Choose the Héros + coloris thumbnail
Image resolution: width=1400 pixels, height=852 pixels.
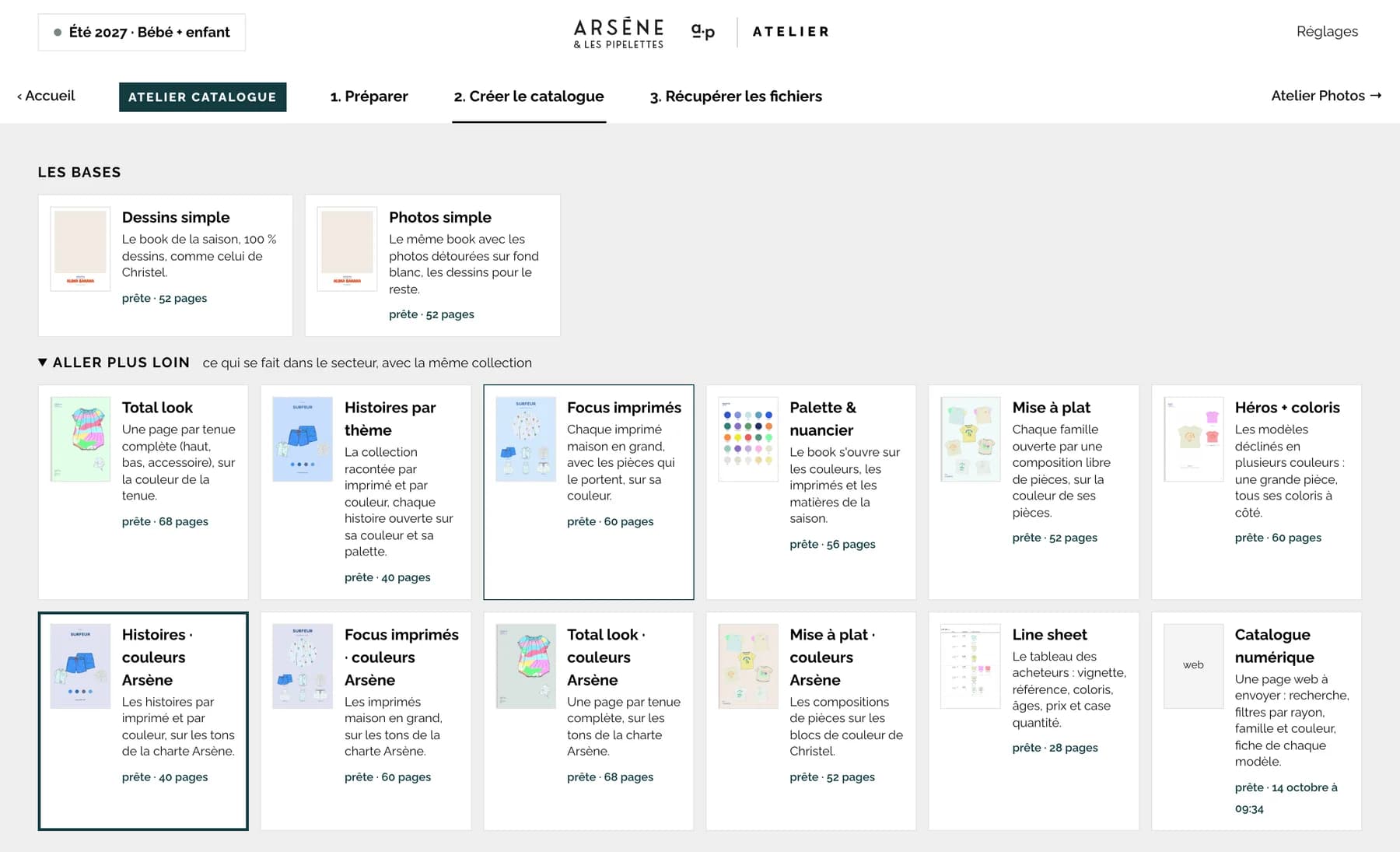pos(1194,439)
